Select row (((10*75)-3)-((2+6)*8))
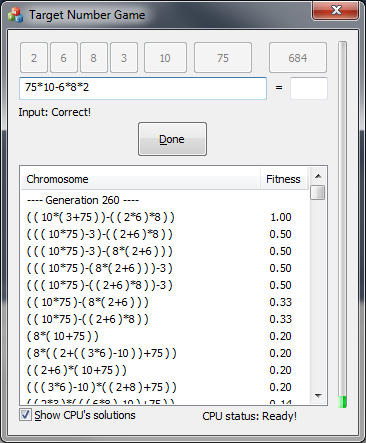This screenshot has width=366, height=443. (165, 234)
